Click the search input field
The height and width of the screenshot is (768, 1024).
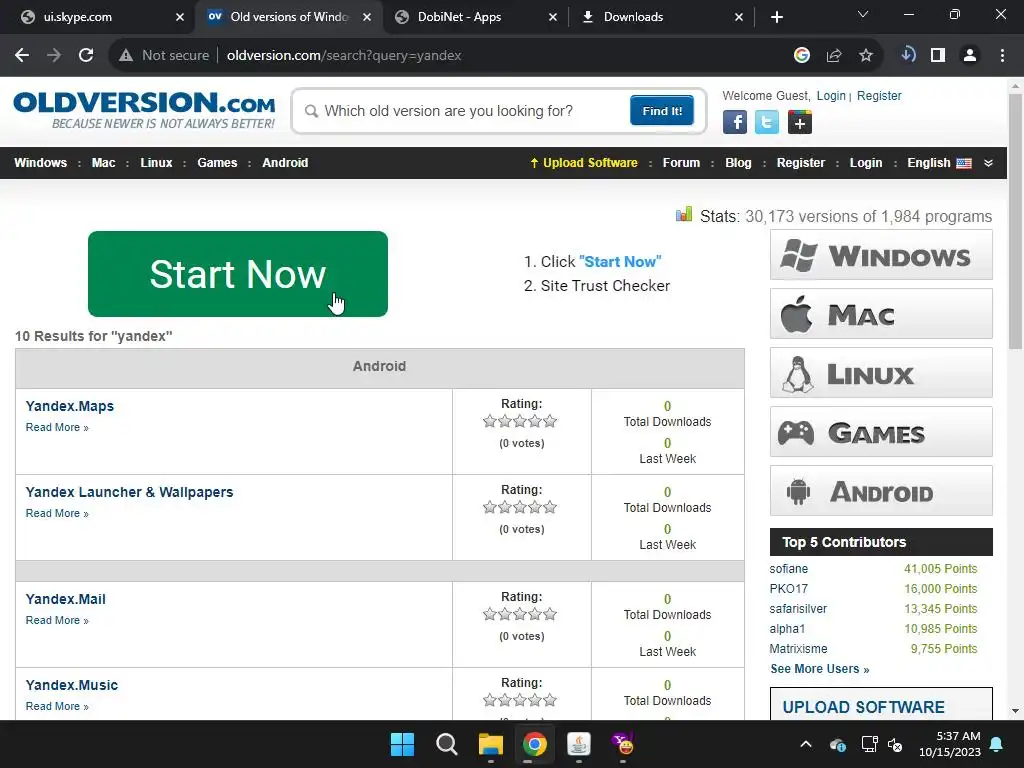(464, 111)
